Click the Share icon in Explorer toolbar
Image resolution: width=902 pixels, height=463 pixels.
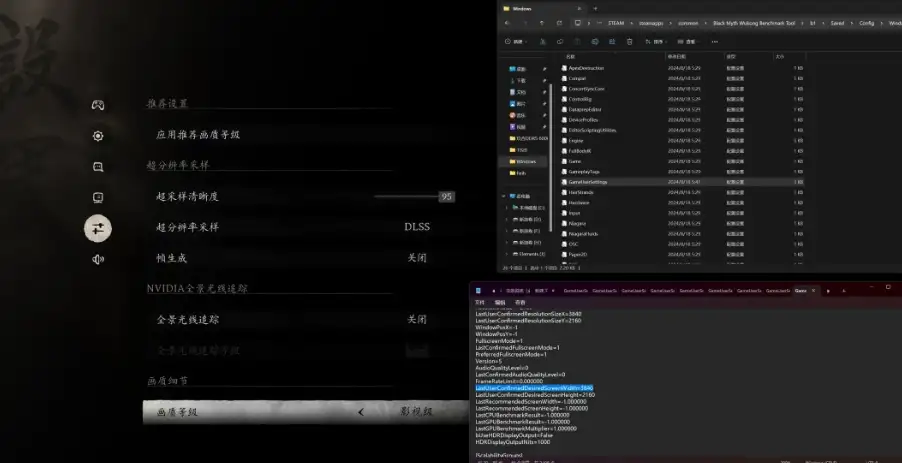(612, 42)
